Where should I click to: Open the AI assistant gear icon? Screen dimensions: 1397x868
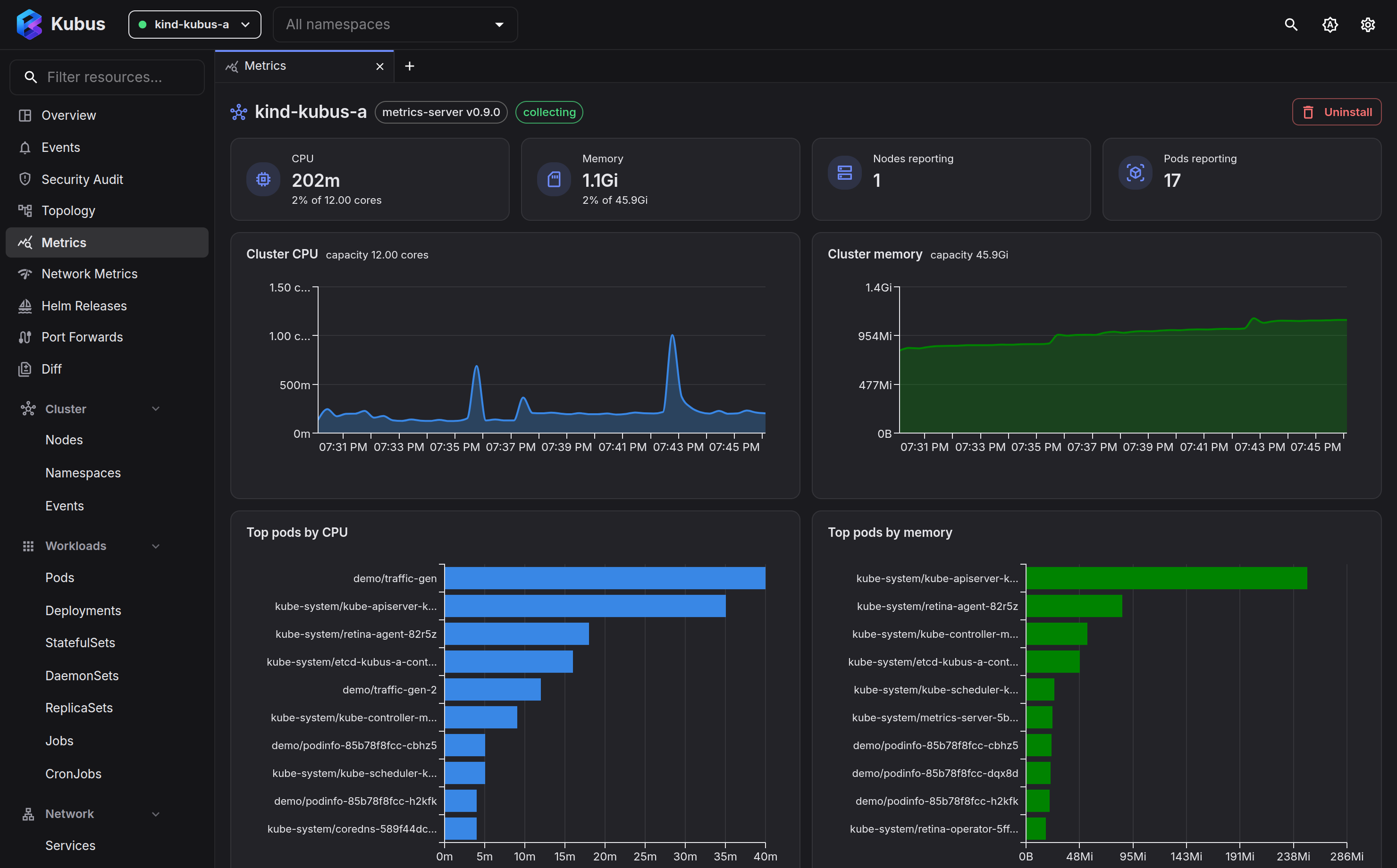[1330, 25]
